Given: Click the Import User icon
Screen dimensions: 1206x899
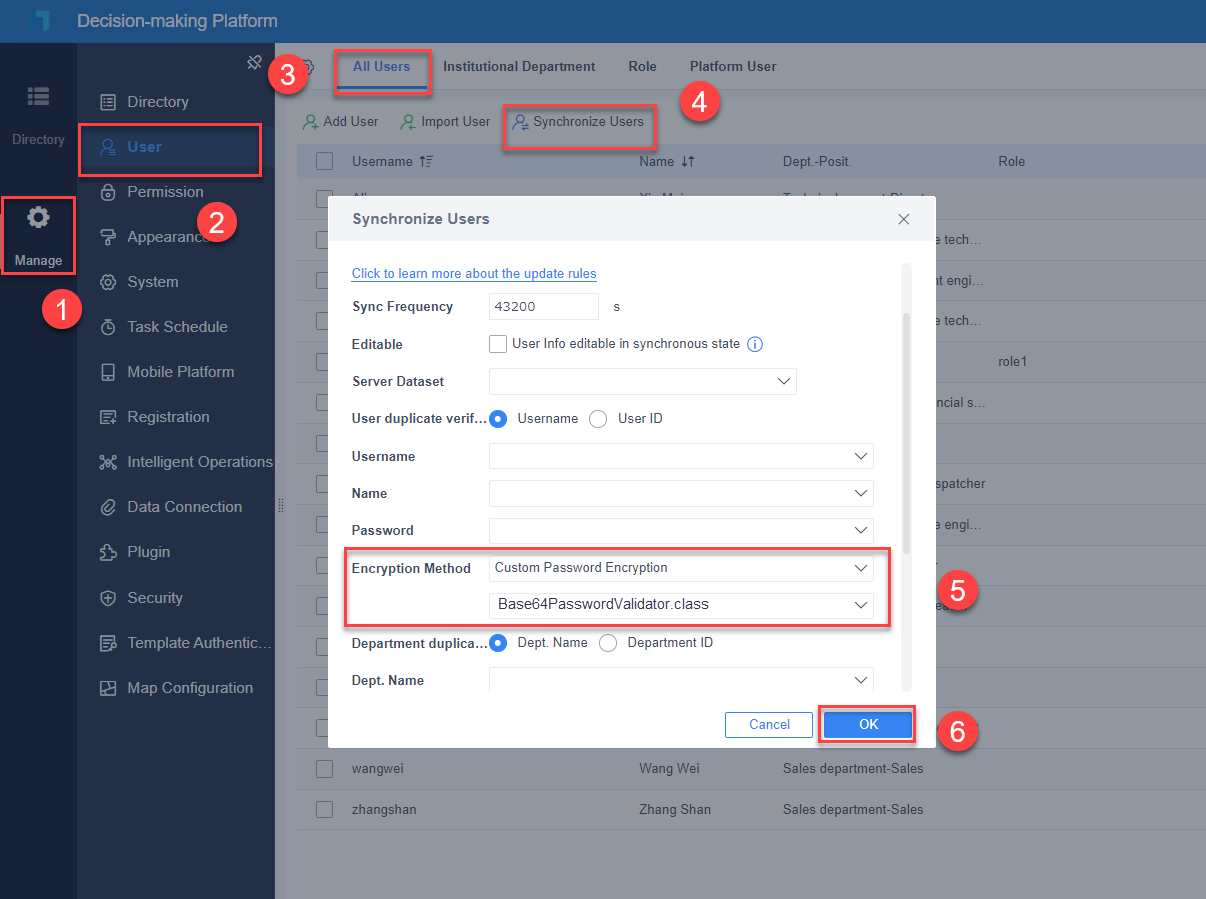Looking at the screenshot, I should (408, 122).
